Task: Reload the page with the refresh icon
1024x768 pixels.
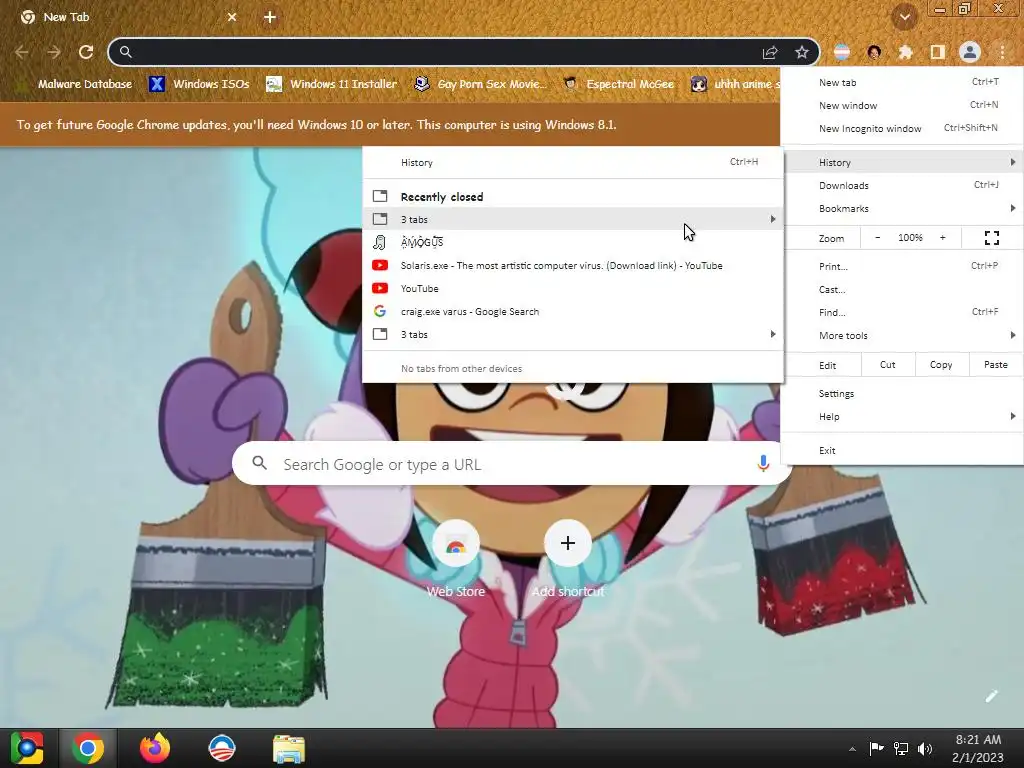Action: click(x=86, y=52)
